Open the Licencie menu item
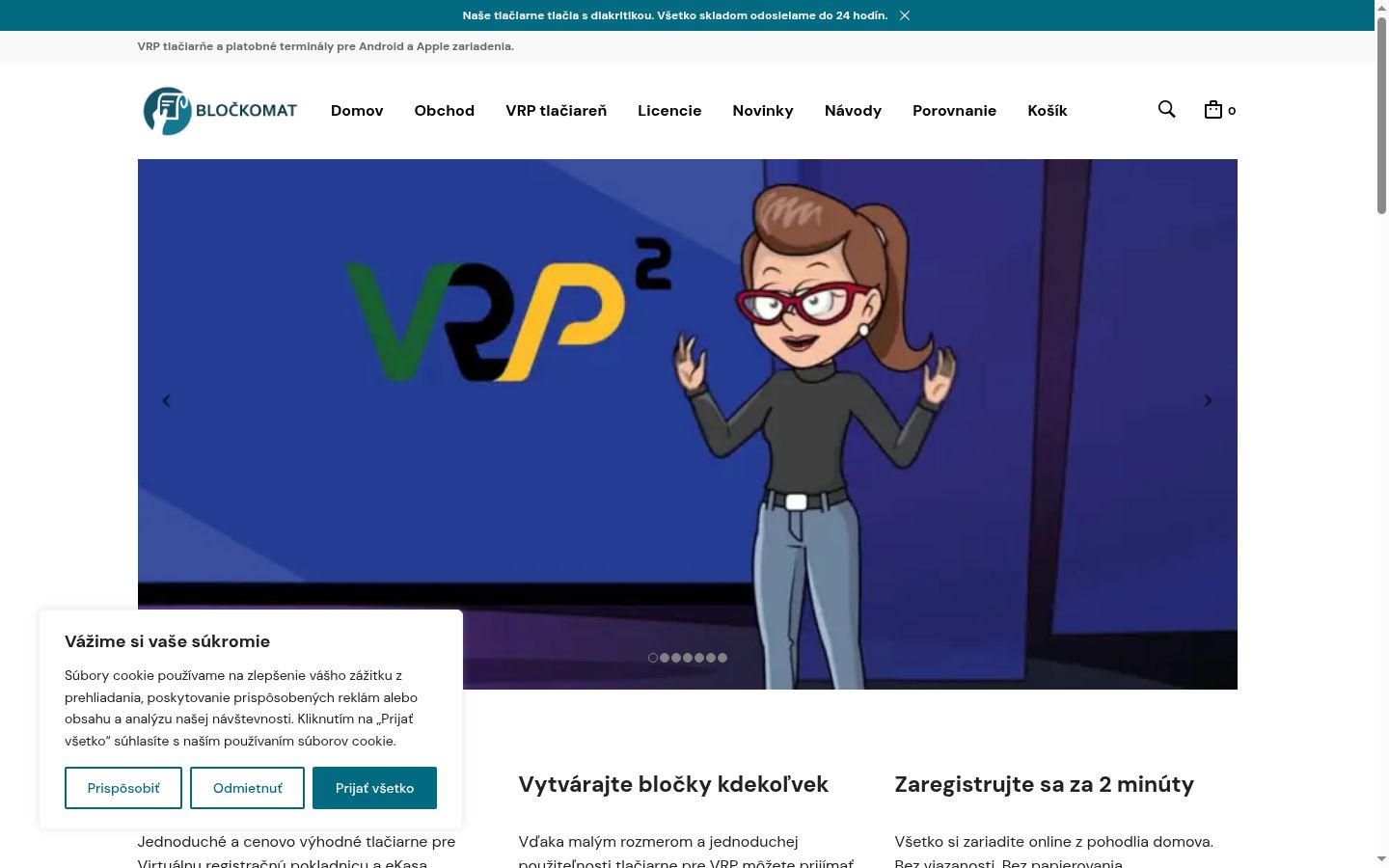The image size is (1389, 868). pyautogui.click(x=669, y=111)
